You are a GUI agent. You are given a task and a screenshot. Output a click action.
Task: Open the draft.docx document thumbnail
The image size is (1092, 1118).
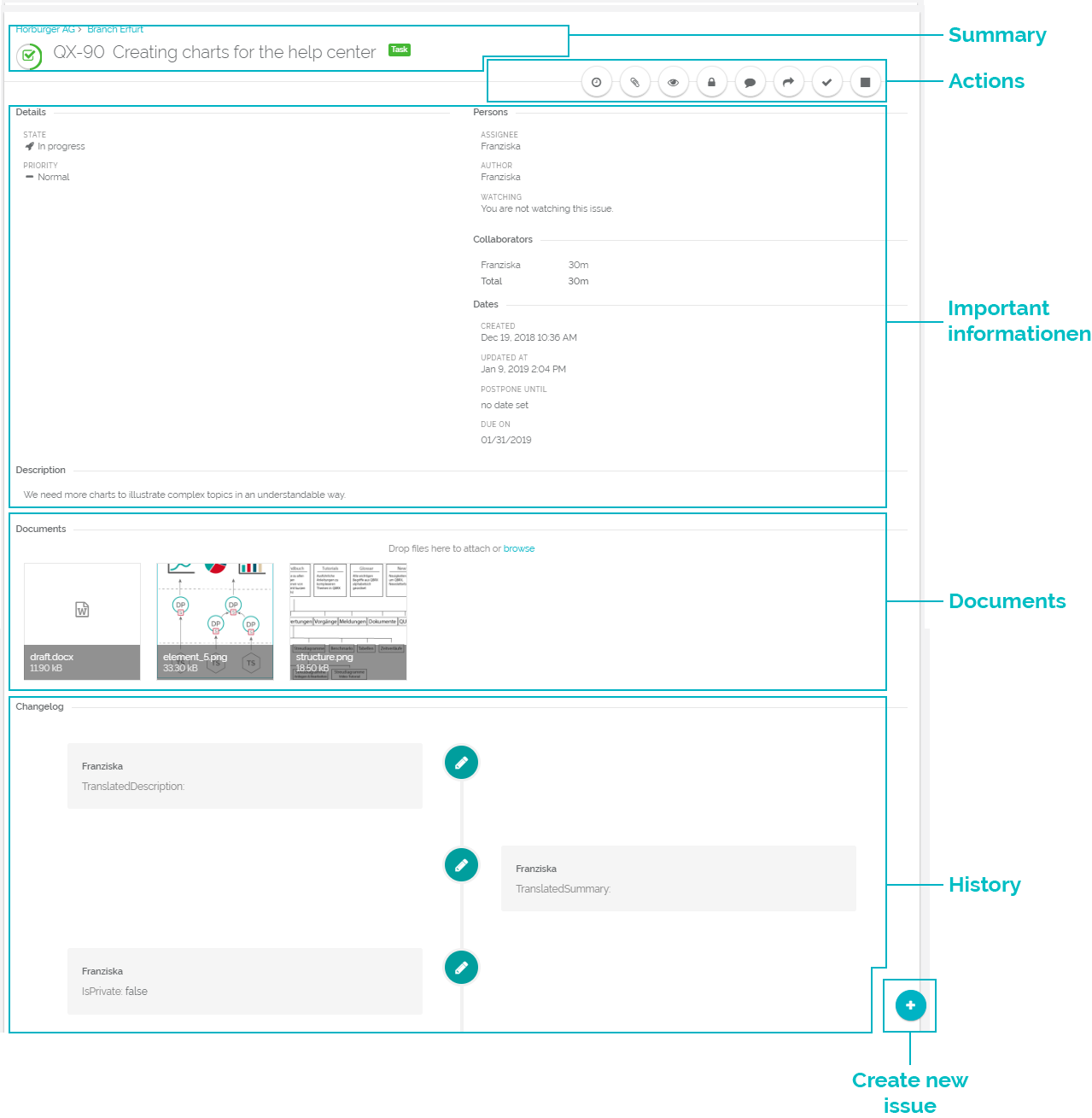click(82, 622)
